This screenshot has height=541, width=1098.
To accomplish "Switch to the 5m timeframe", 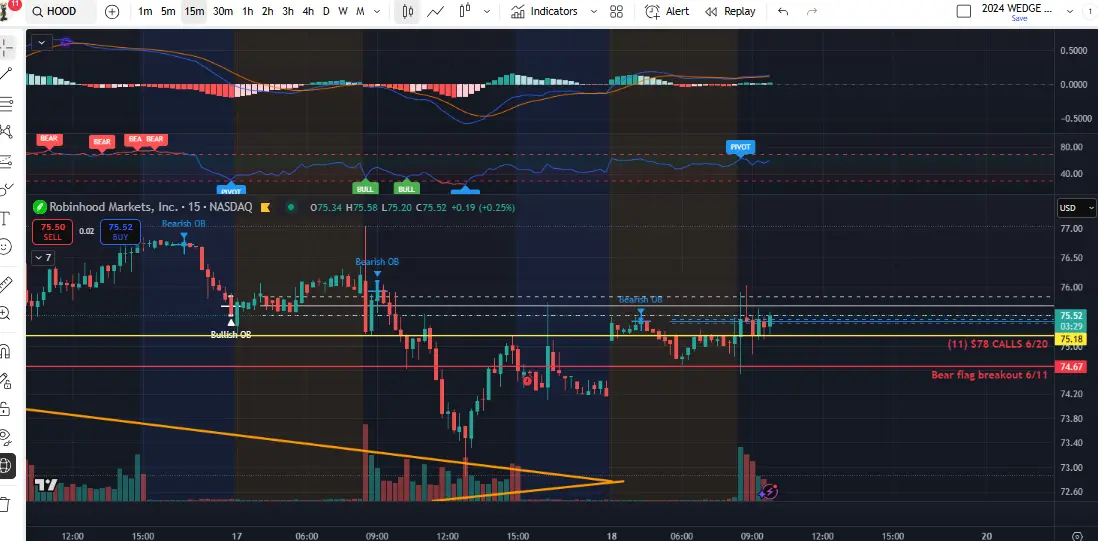I will coord(168,11).
